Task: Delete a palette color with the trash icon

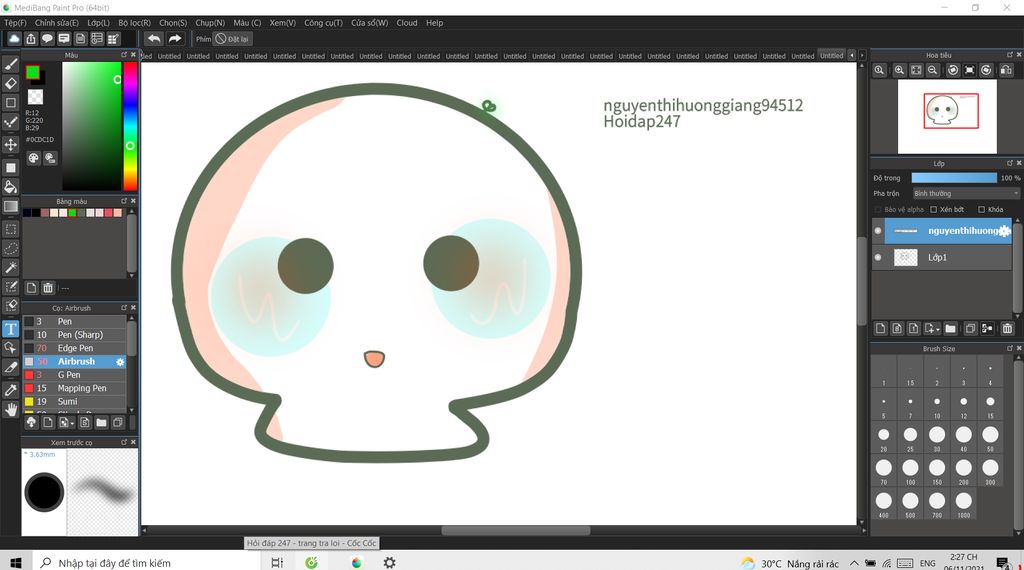Action: click(48, 287)
